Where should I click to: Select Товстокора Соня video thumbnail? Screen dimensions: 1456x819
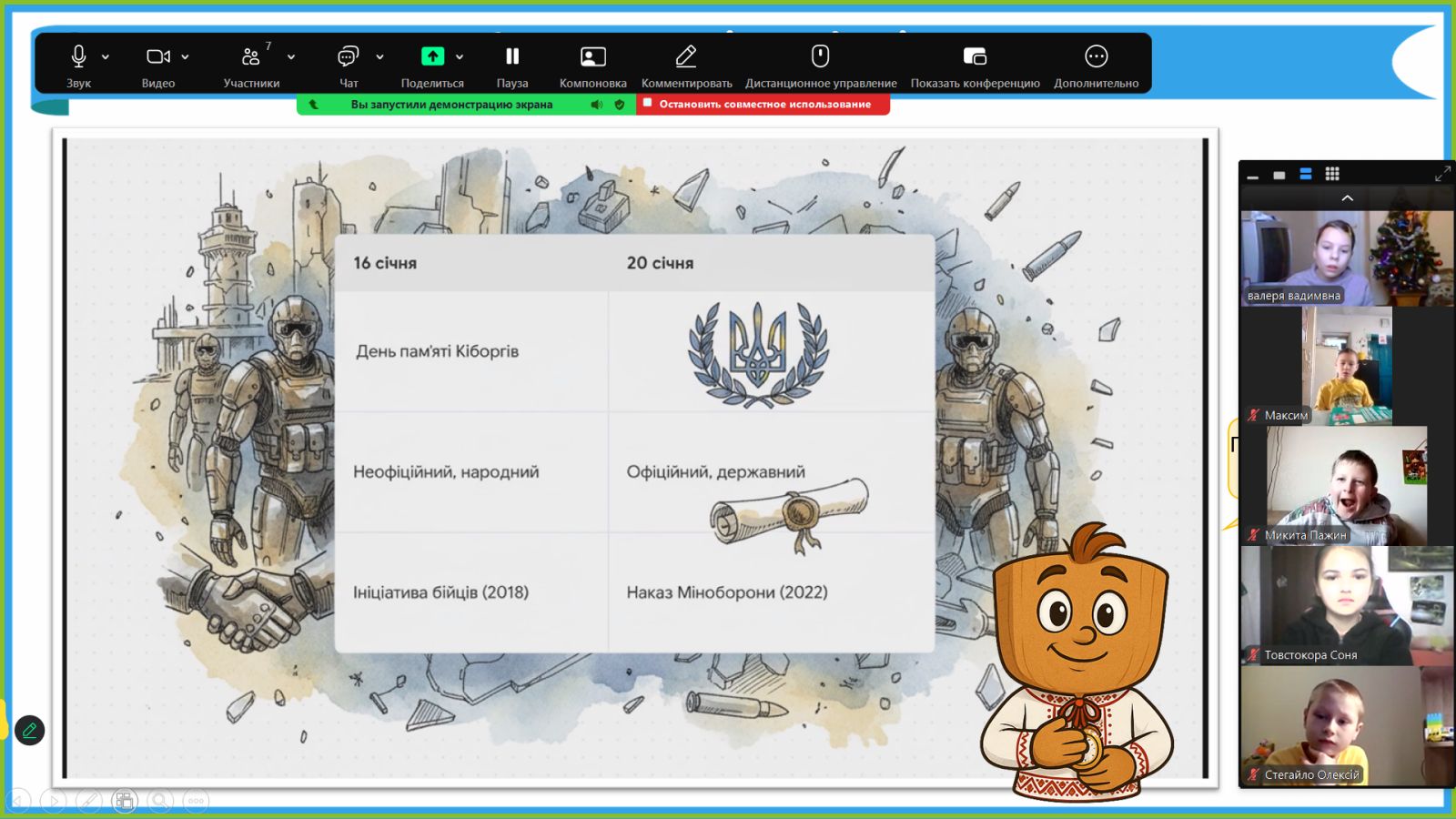click(x=1346, y=605)
